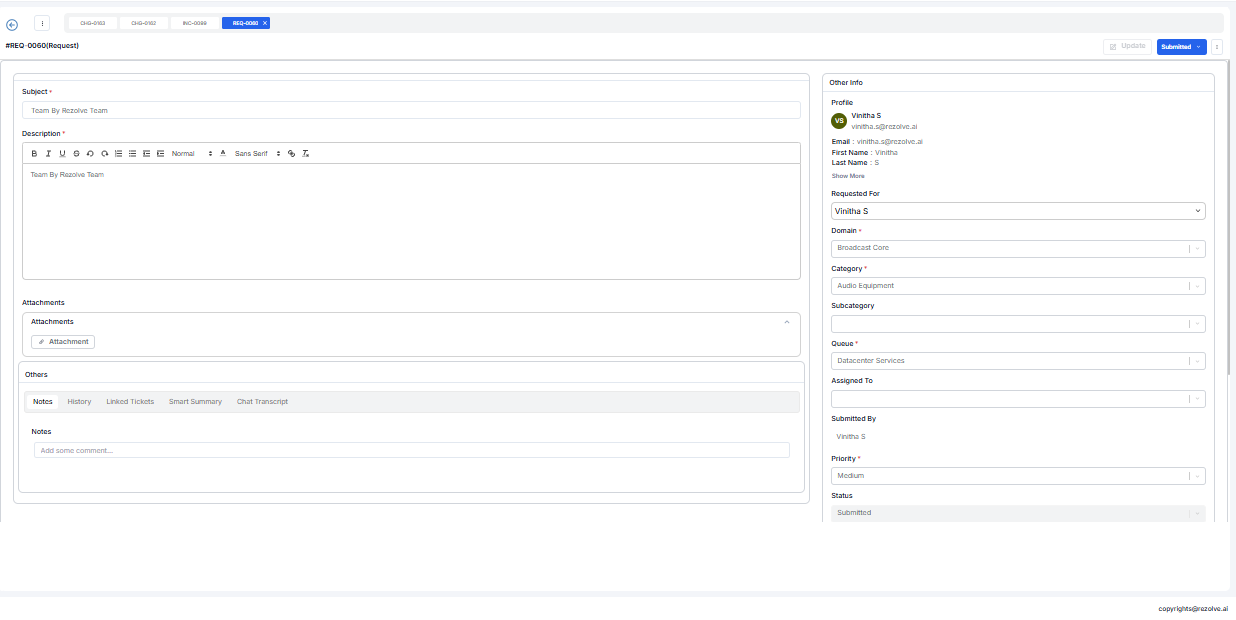Increase indent in description editor
This screenshot has height=620, width=1236.
coord(160,153)
